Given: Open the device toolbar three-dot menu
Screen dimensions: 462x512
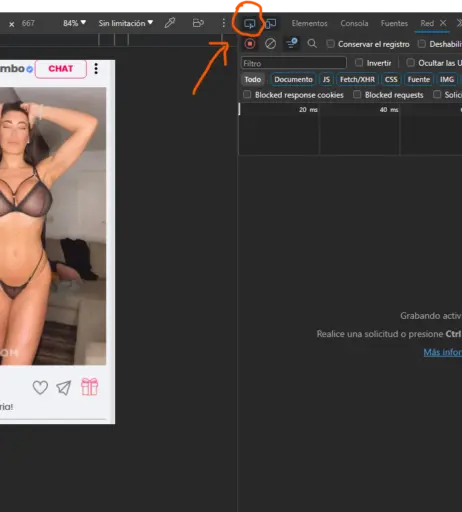Looking at the screenshot, I should (224, 23).
